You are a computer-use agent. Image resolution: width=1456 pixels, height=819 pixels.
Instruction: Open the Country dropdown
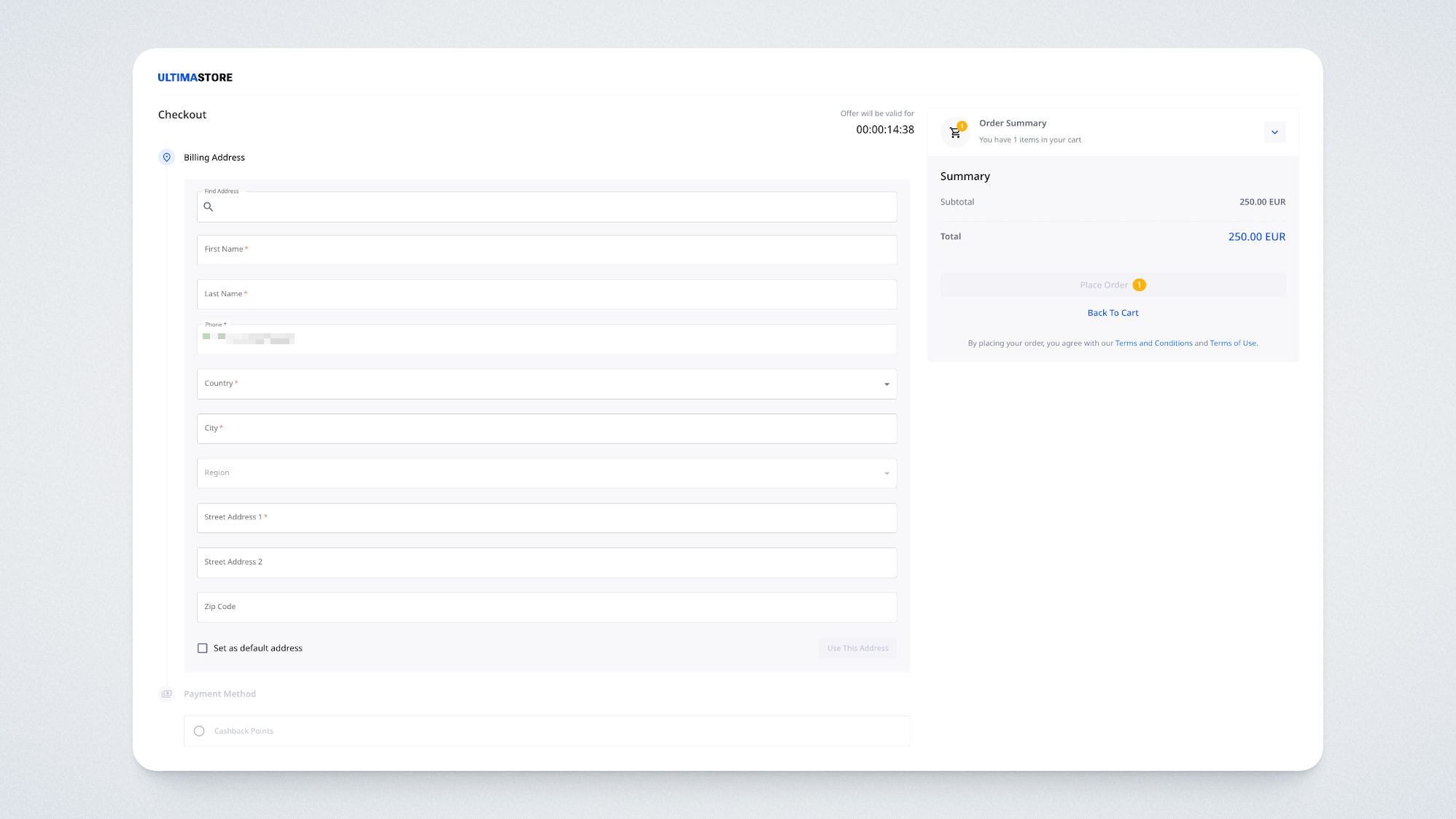(x=546, y=384)
